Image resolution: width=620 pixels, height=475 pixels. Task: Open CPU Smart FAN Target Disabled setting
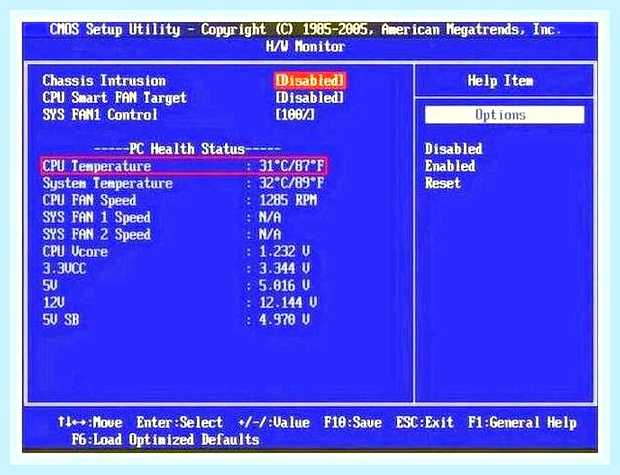[310, 98]
